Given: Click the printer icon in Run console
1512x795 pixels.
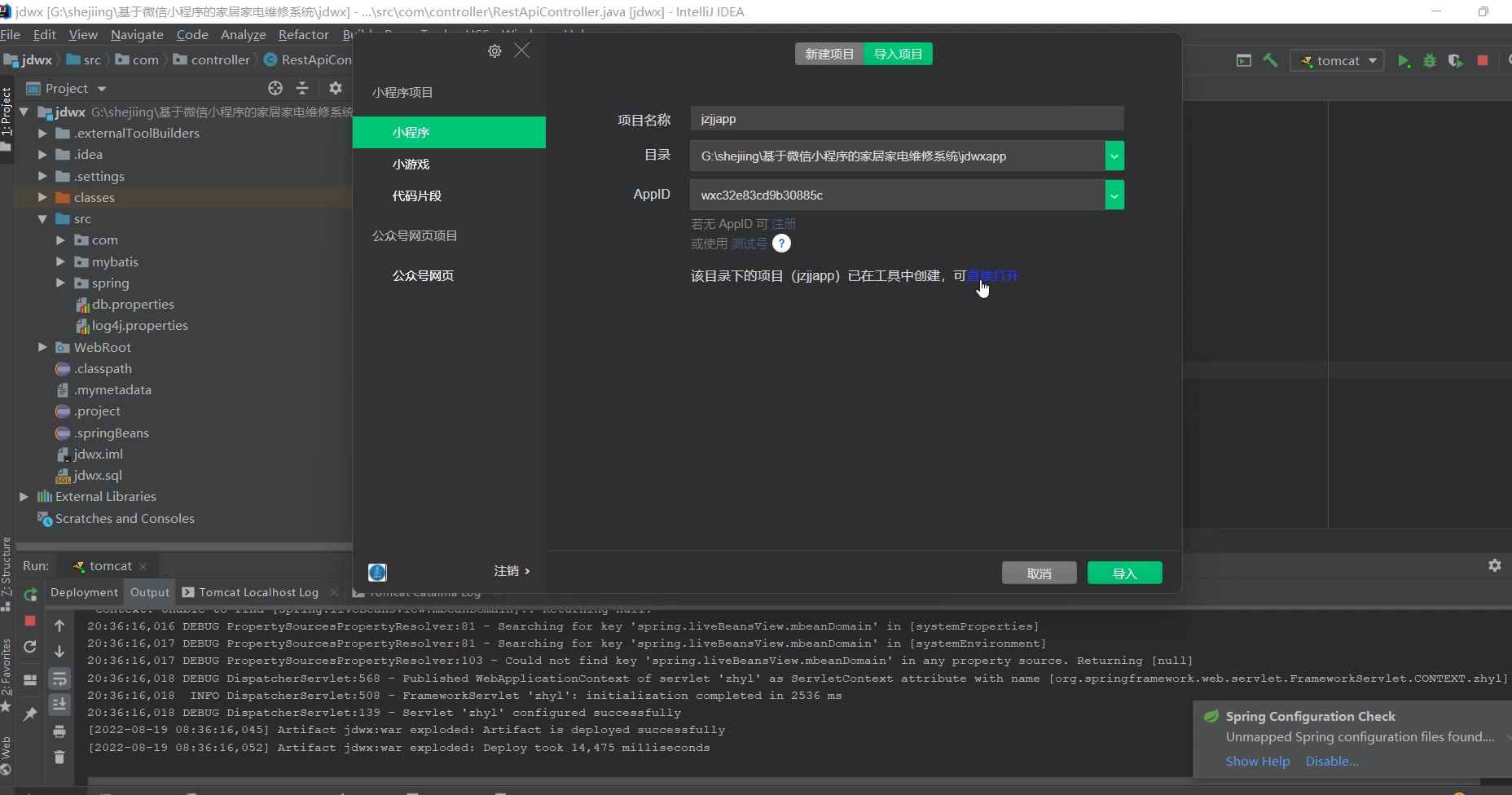Looking at the screenshot, I should (x=59, y=731).
